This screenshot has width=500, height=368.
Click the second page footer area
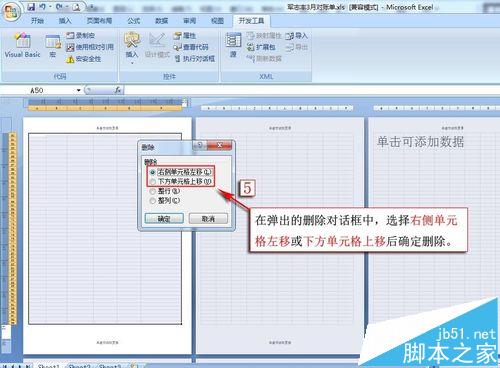tap(280, 342)
